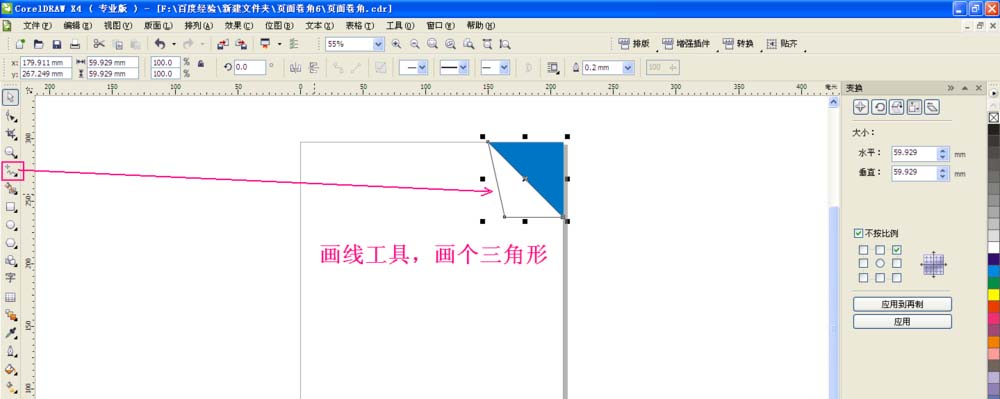The height and width of the screenshot is (399, 1000).
Task: Check the bottom-left anchor point checkbox
Action: click(864, 277)
